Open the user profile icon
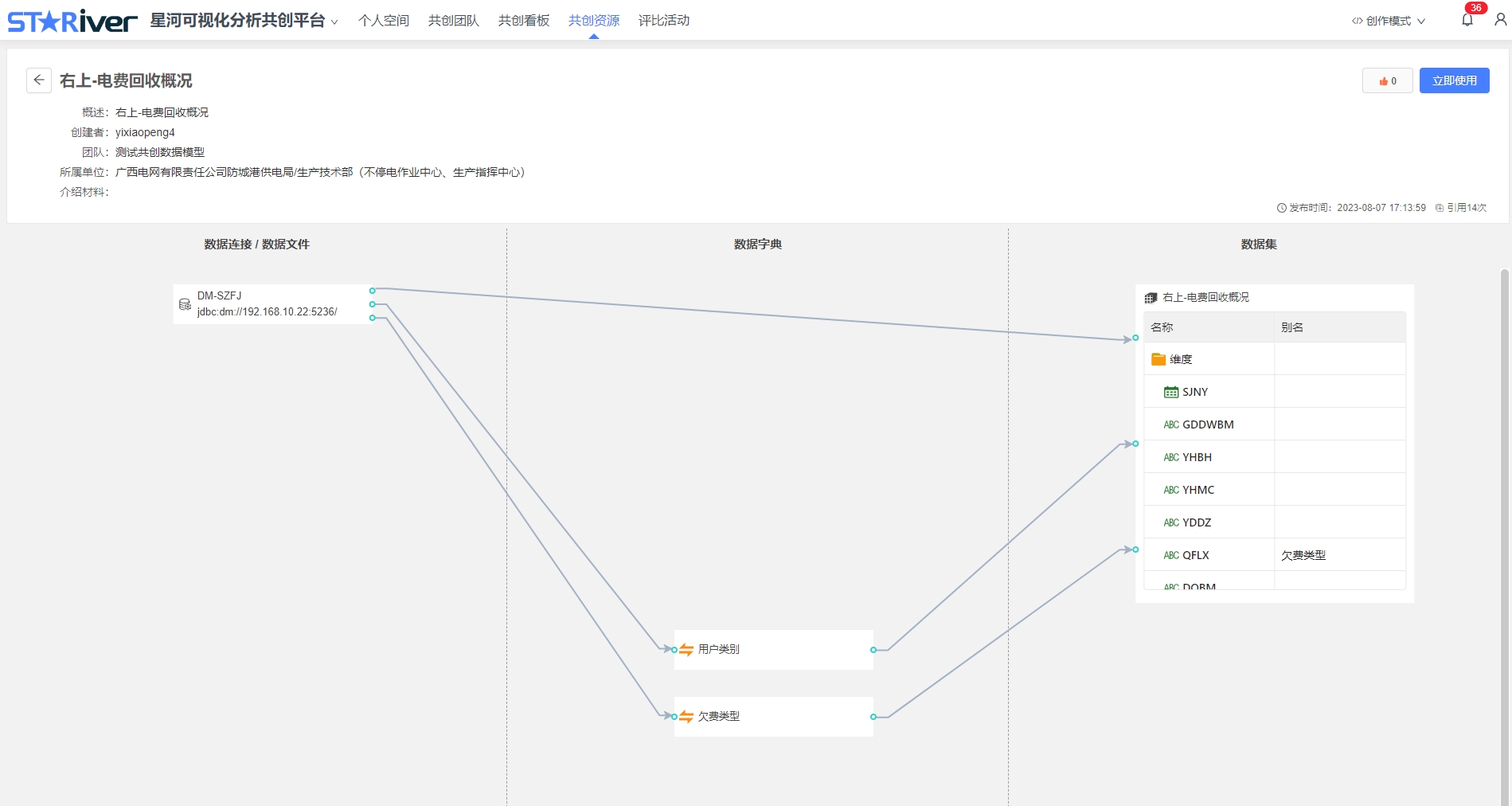 pyautogui.click(x=1500, y=20)
